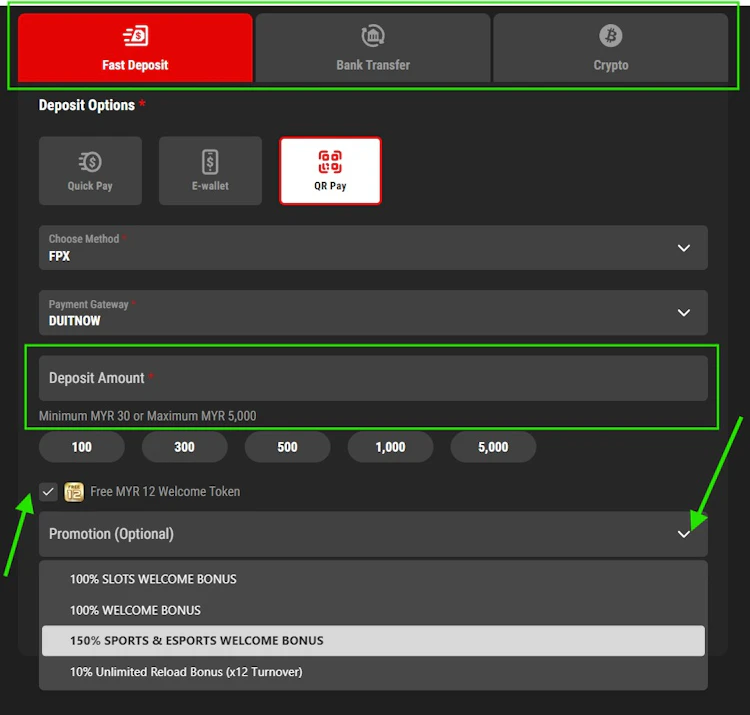Click the Minimum MYR 30 or Maximum text
This screenshot has height=715, width=750.
(147, 416)
